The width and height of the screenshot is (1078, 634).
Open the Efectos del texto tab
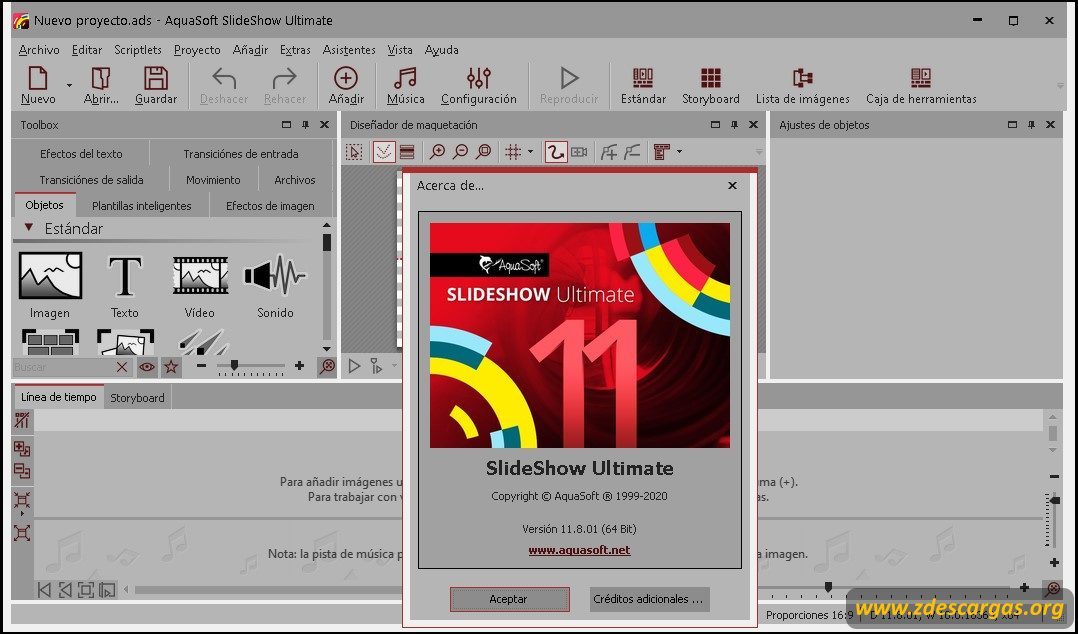click(x=81, y=154)
